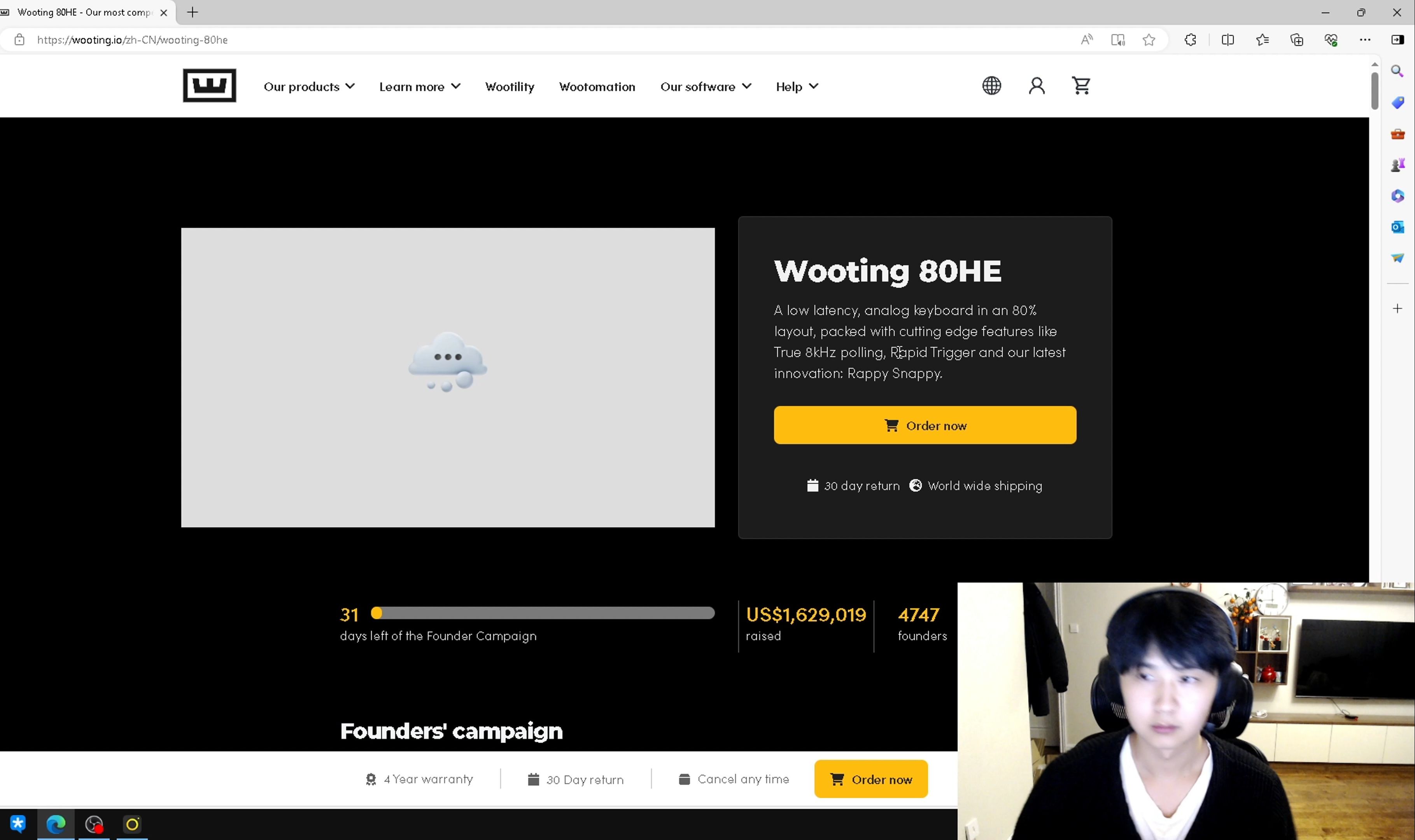This screenshot has width=1415, height=840.
Task: Click the large Order now button
Action: point(925,425)
